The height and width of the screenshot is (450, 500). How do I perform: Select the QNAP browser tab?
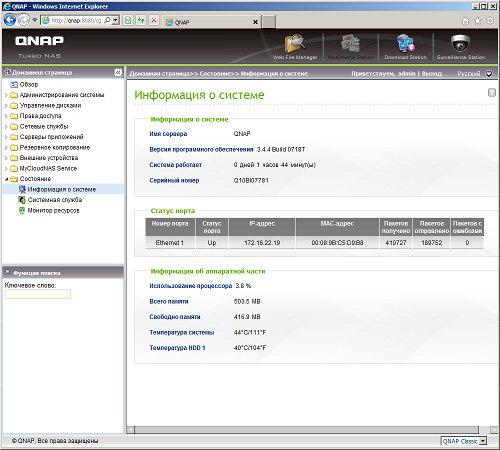(x=212, y=22)
